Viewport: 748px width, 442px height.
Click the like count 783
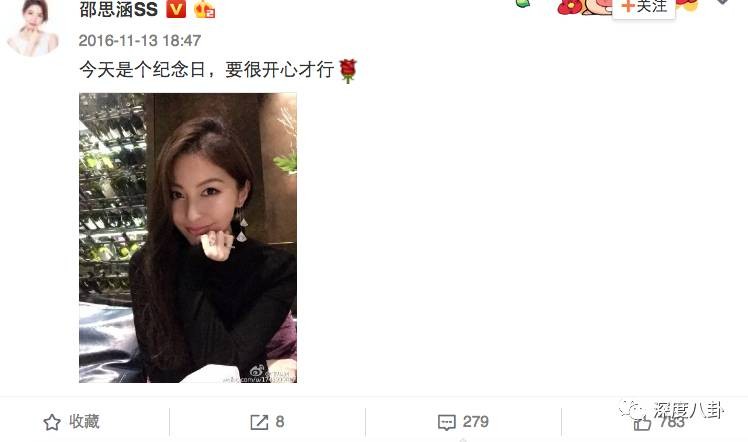coord(671,421)
